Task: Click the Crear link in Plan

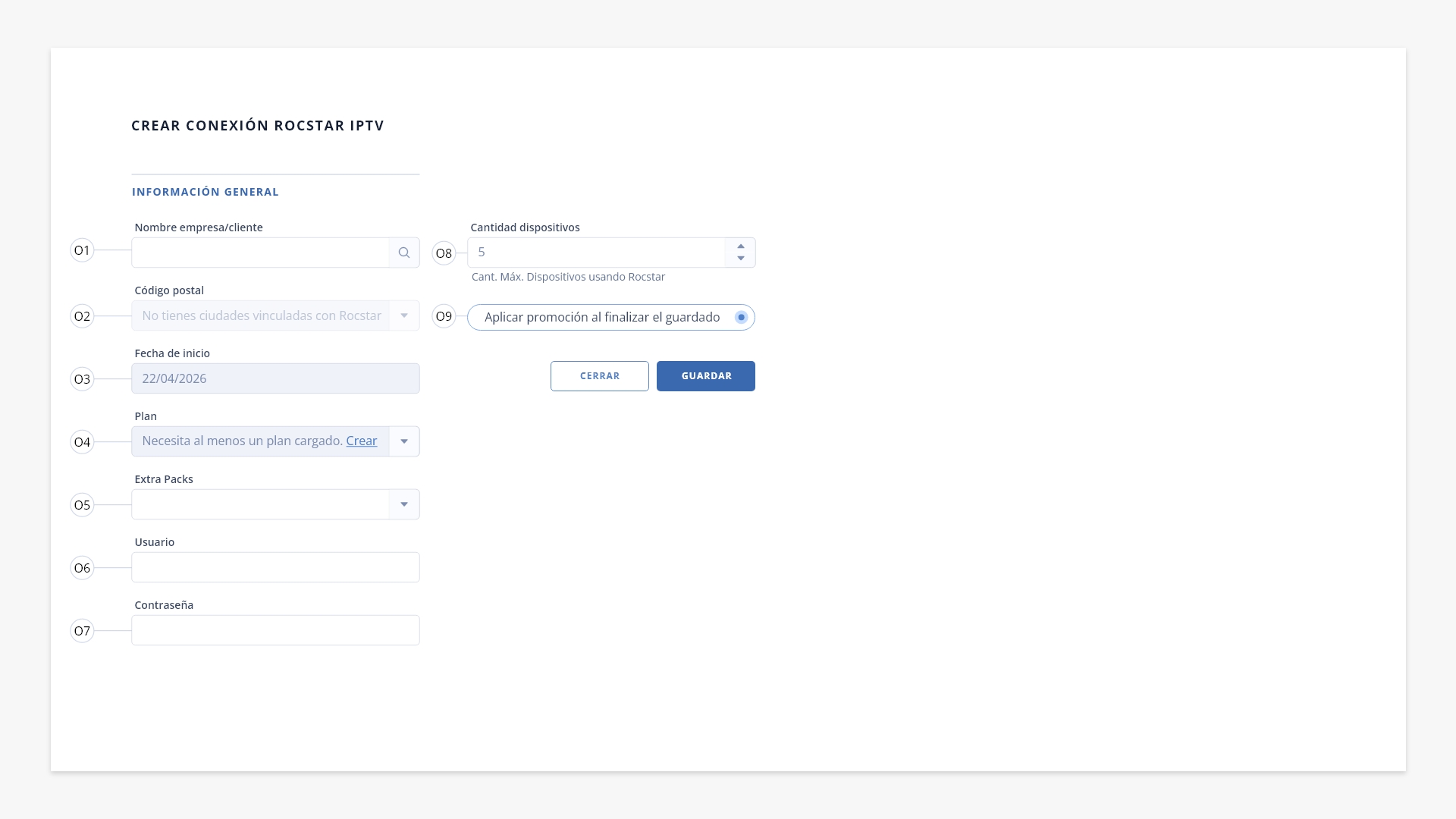Action: (x=362, y=441)
